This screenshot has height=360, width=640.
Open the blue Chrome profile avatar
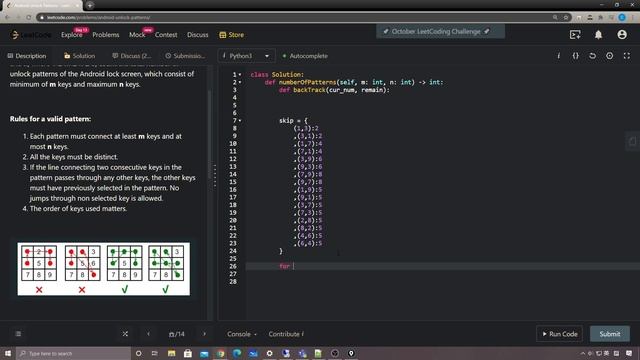click(622, 17)
